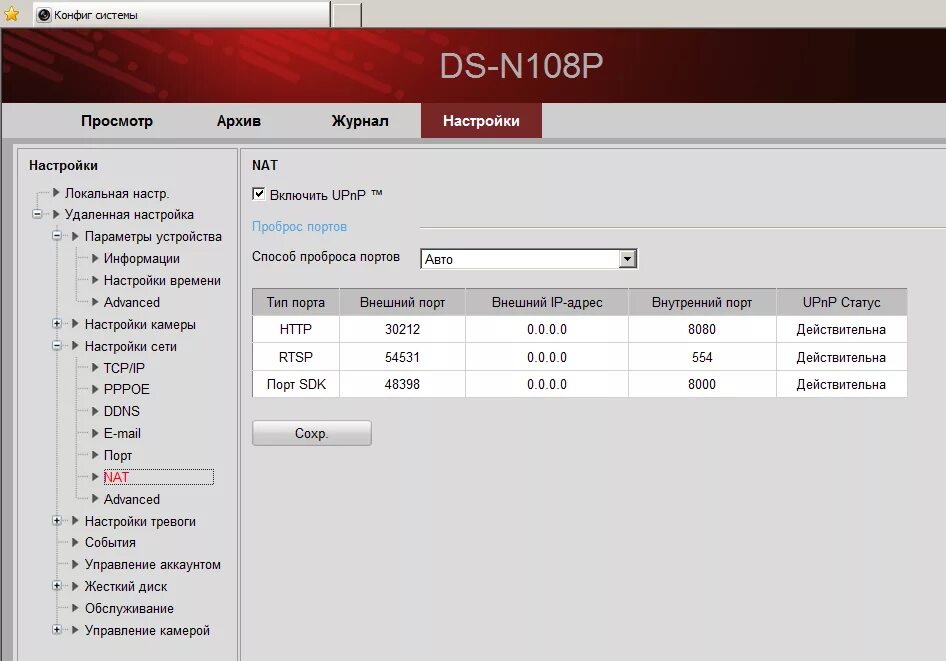Select the Настройки tab

pos(481,121)
